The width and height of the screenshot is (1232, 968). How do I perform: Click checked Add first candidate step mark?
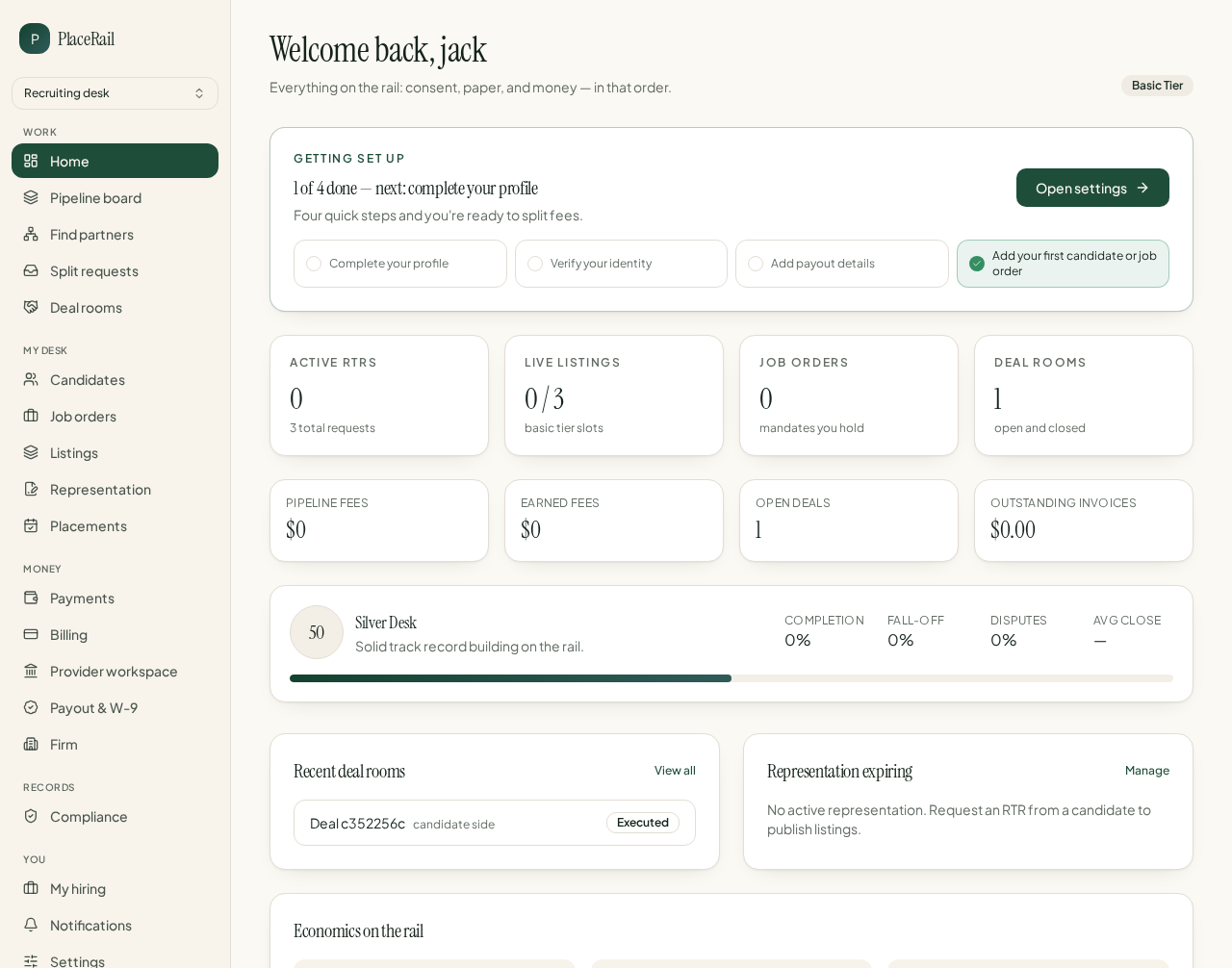[977, 264]
